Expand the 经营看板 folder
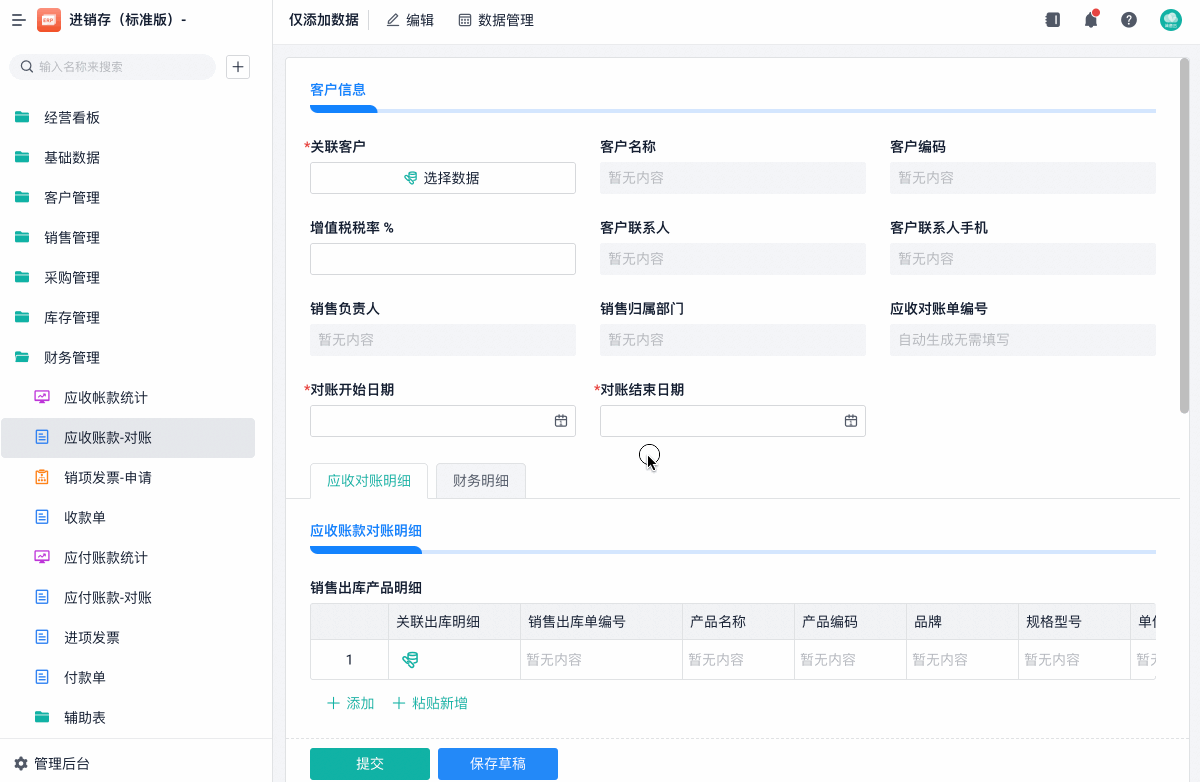 click(x=72, y=118)
